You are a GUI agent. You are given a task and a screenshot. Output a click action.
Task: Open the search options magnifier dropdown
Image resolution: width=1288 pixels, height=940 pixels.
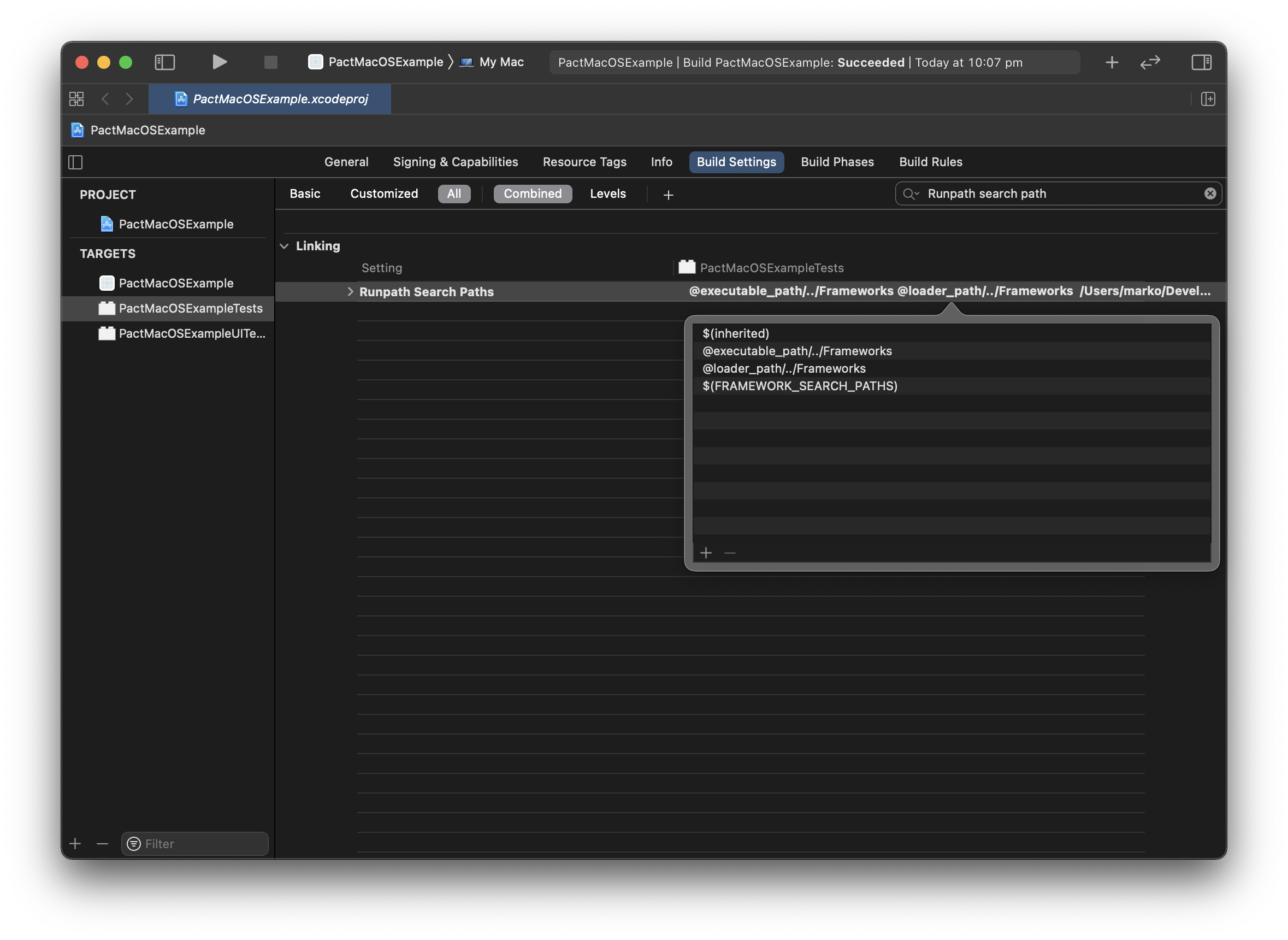[x=911, y=194]
